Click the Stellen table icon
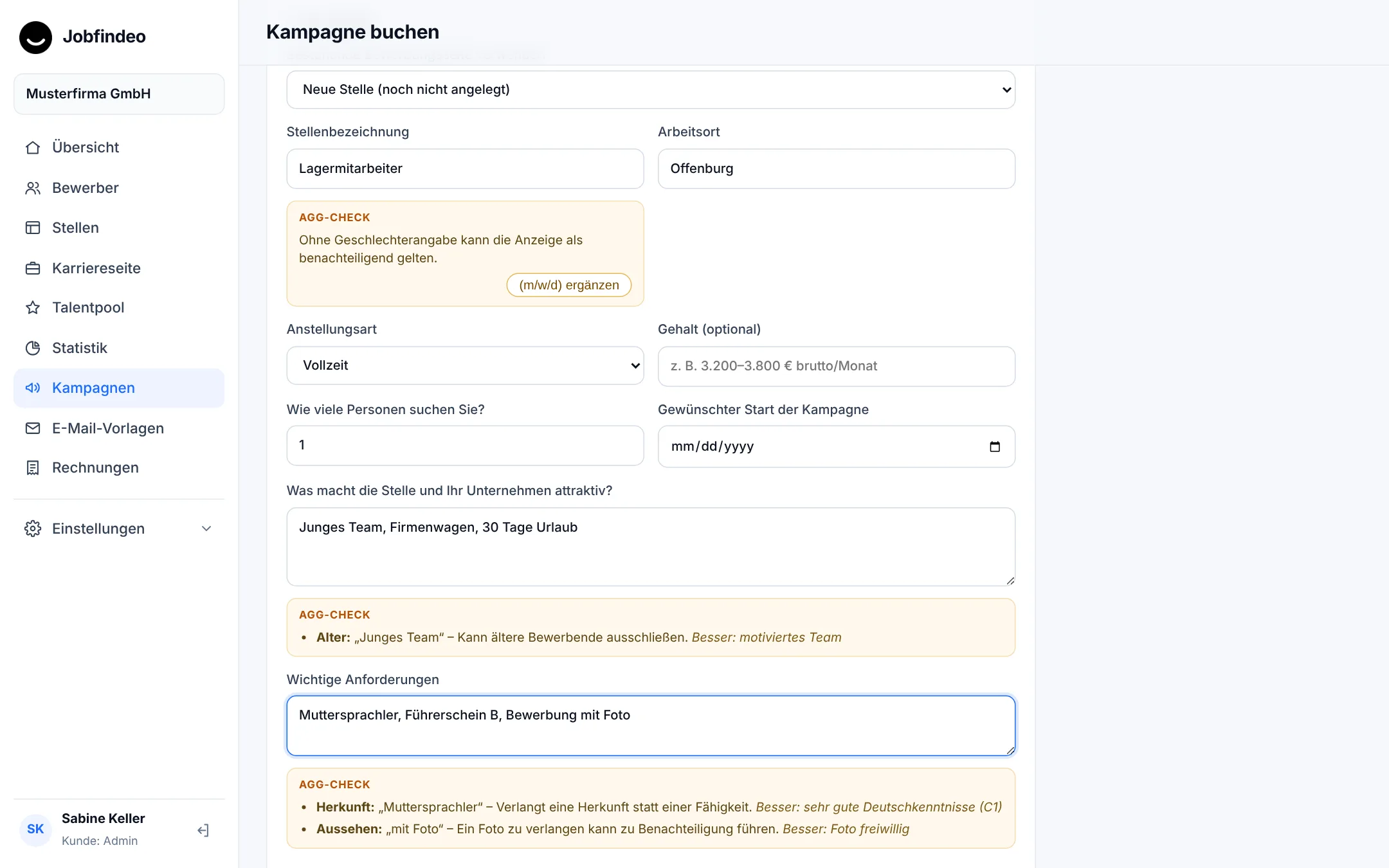 pyautogui.click(x=33, y=228)
